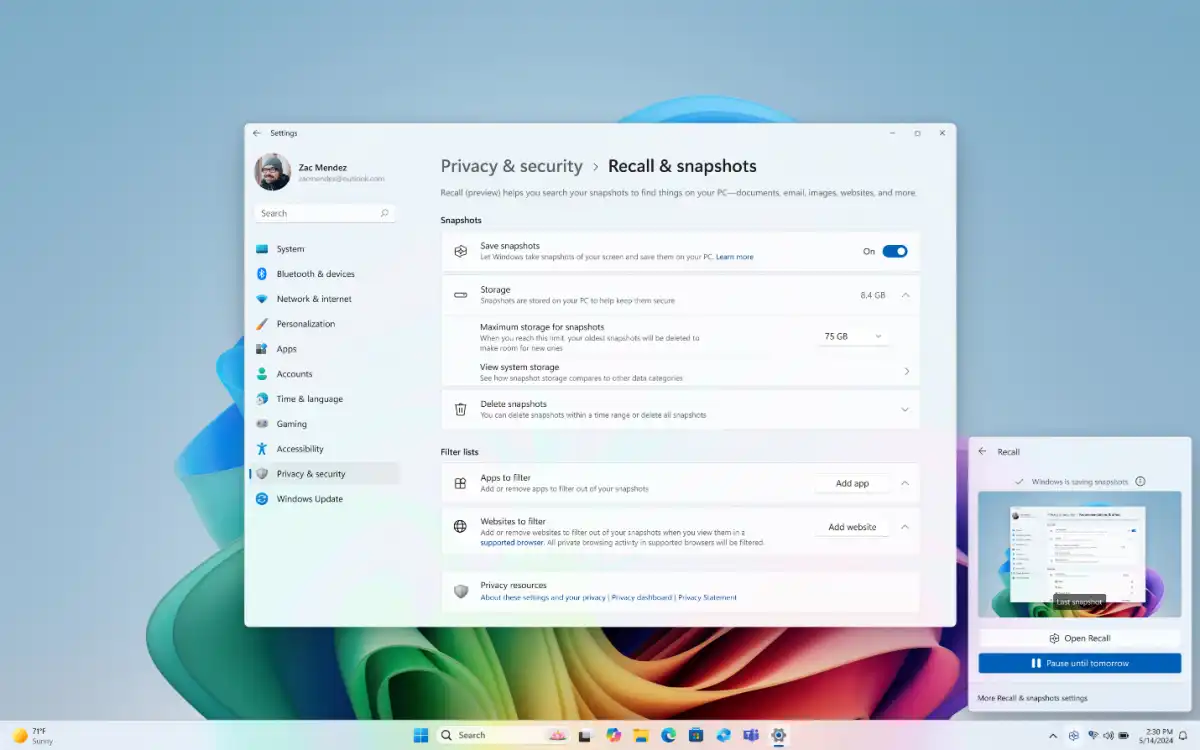Click the last snapshot thumbnail in Recall
Image resolution: width=1200 pixels, height=750 pixels.
1079,554
